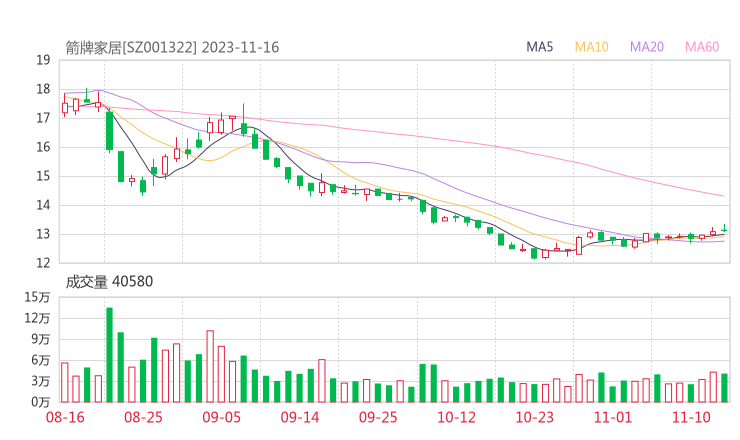This screenshot has width=740, height=440.
Task: Click the pink MA60 line's right end
Action: (x=723, y=195)
